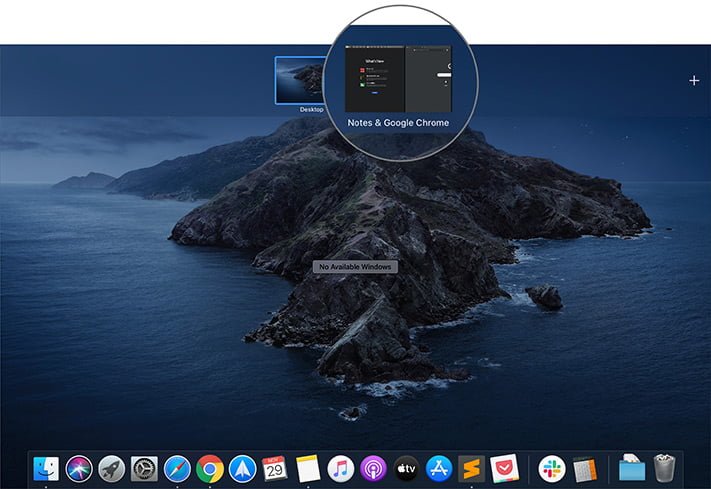Launch Siri from the Dock

79,469
